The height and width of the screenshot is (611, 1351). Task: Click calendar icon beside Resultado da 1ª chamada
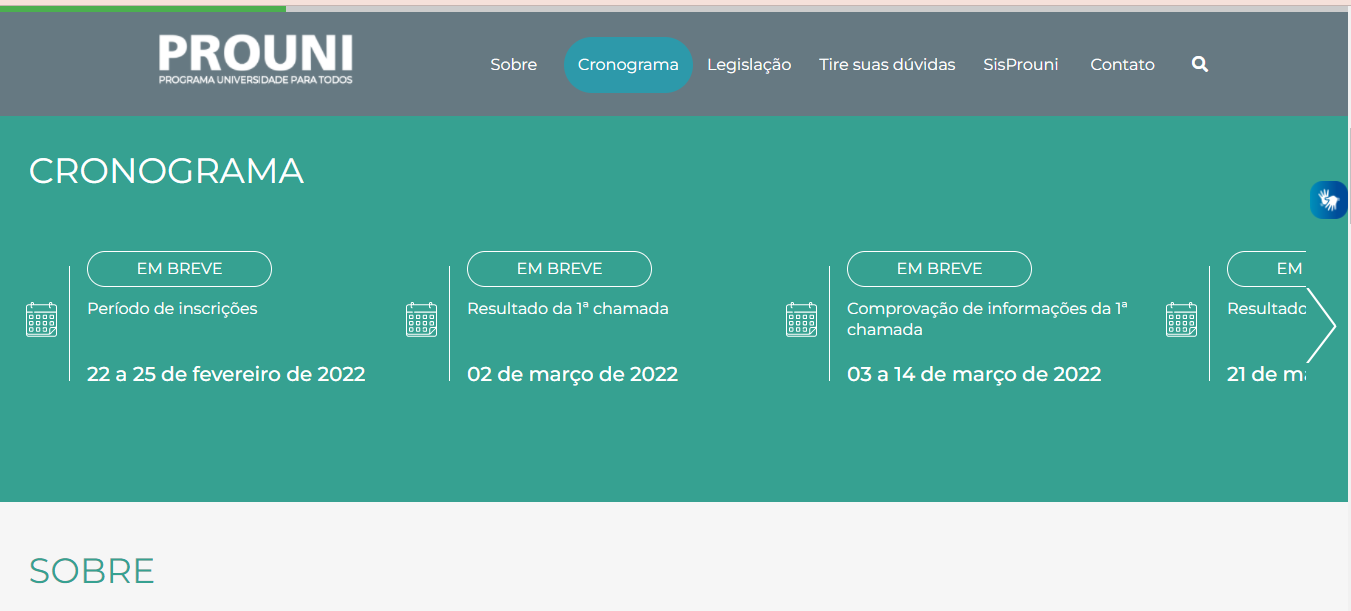click(421, 320)
